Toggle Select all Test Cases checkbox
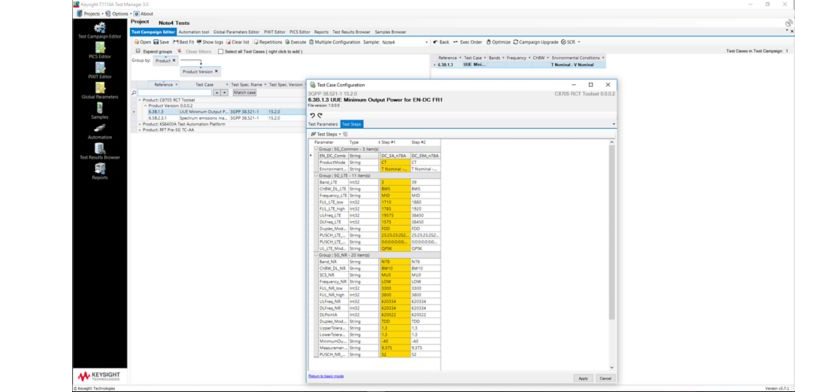 point(220,51)
